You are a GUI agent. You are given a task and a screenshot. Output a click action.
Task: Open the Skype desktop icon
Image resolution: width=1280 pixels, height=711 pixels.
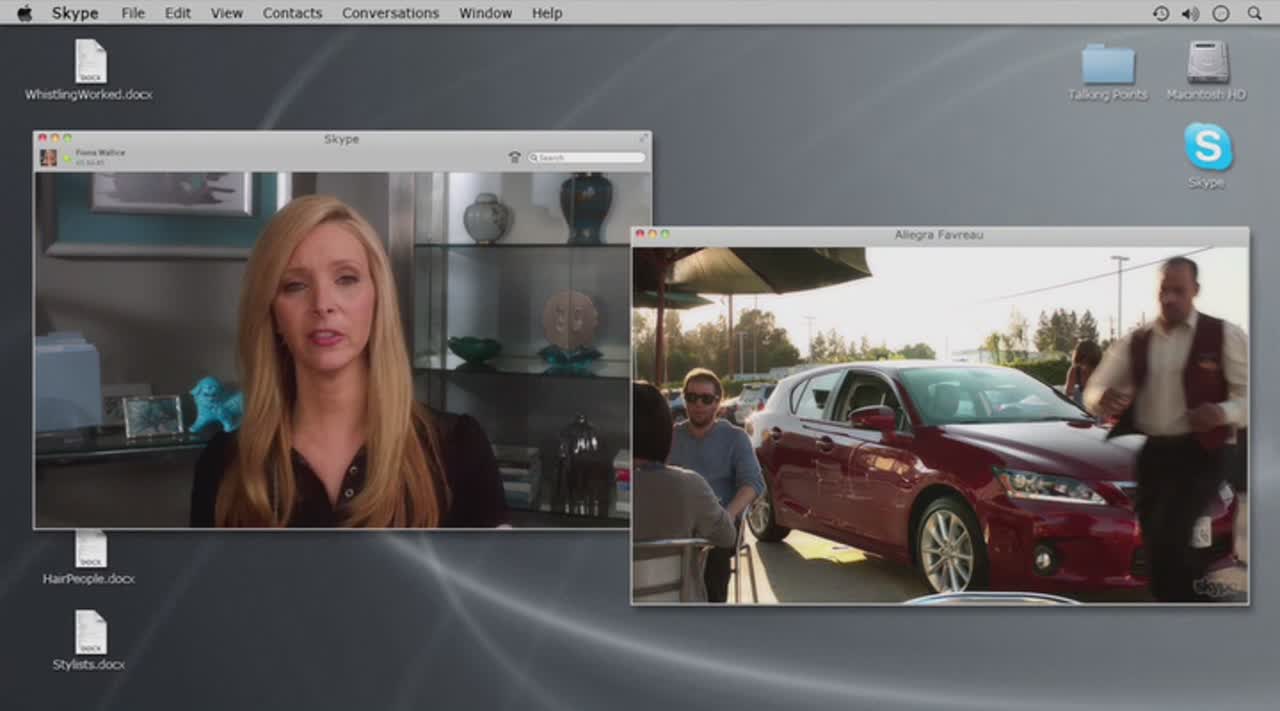coord(1208,148)
